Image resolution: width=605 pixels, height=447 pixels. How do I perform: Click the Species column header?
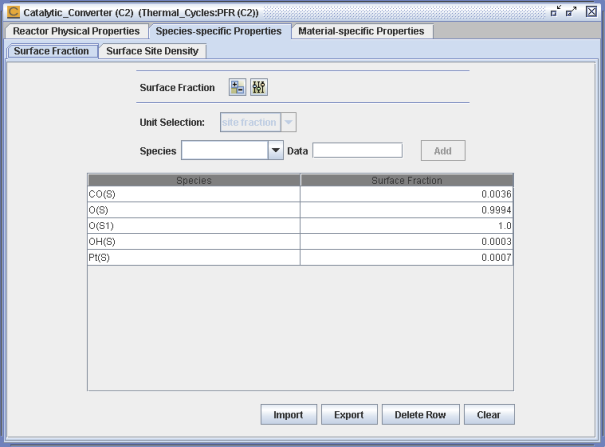click(x=194, y=180)
